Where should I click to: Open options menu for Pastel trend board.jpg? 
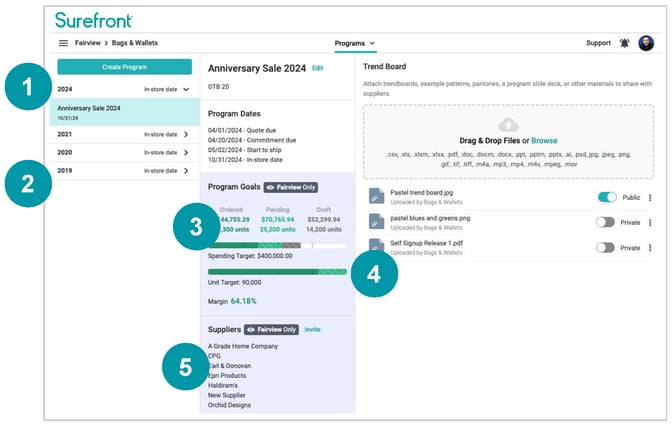pos(650,198)
